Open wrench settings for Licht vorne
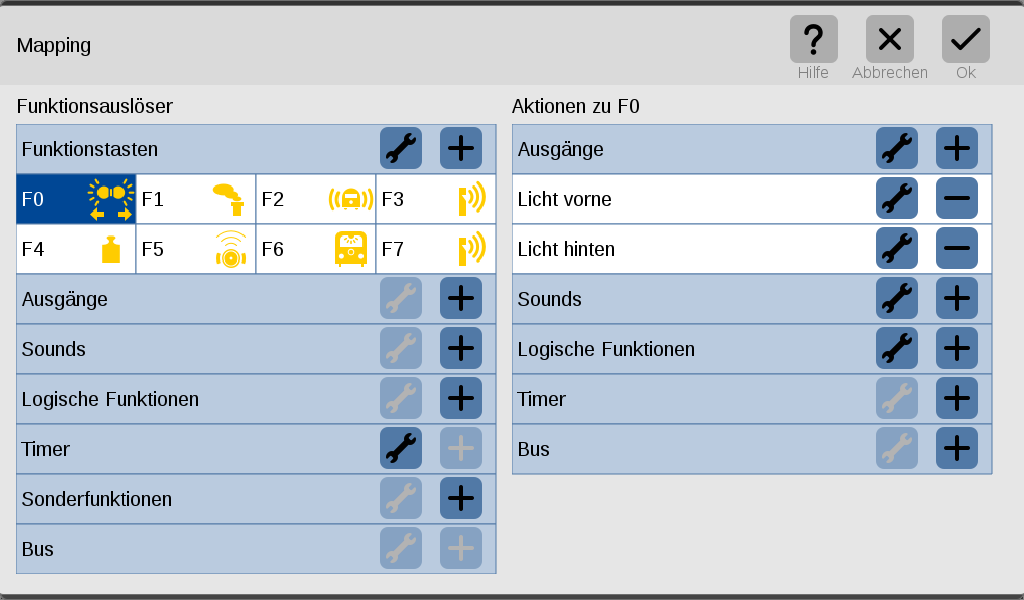Screen dimensions: 1024x600 click(897, 198)
